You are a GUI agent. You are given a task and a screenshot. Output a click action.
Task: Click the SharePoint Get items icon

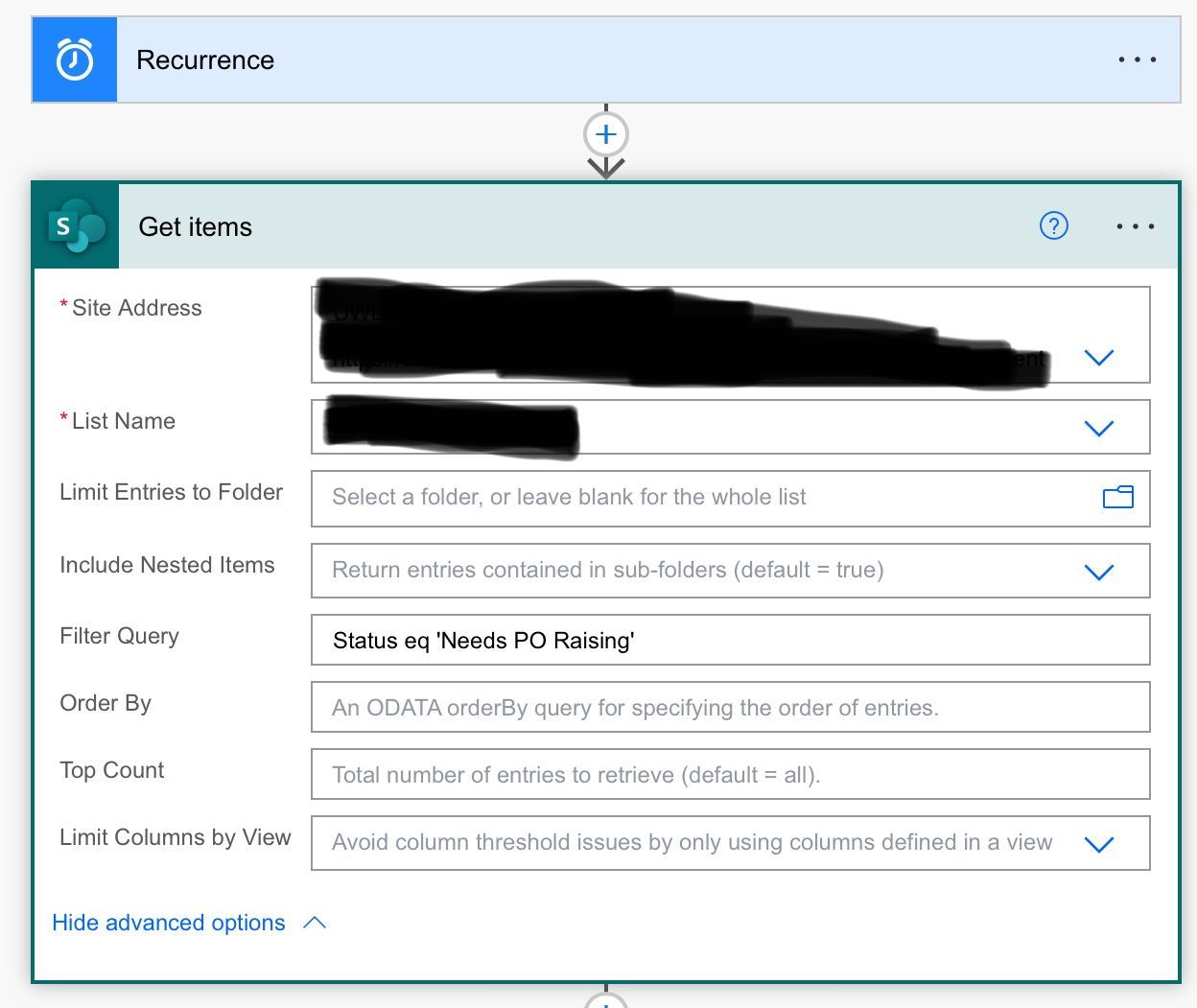click(74, 226)
